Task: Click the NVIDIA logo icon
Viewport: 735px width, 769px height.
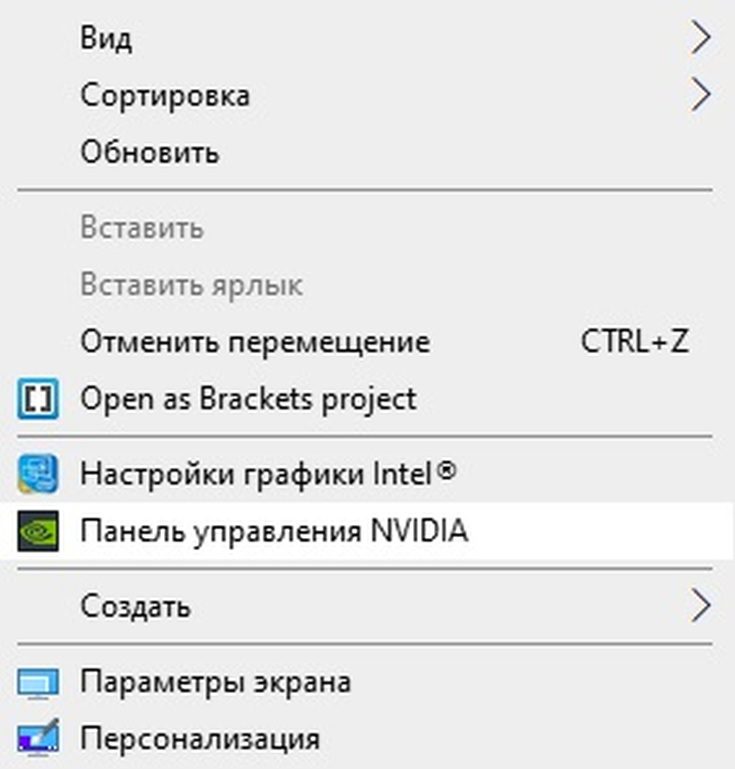Action: tap(38, 531)
